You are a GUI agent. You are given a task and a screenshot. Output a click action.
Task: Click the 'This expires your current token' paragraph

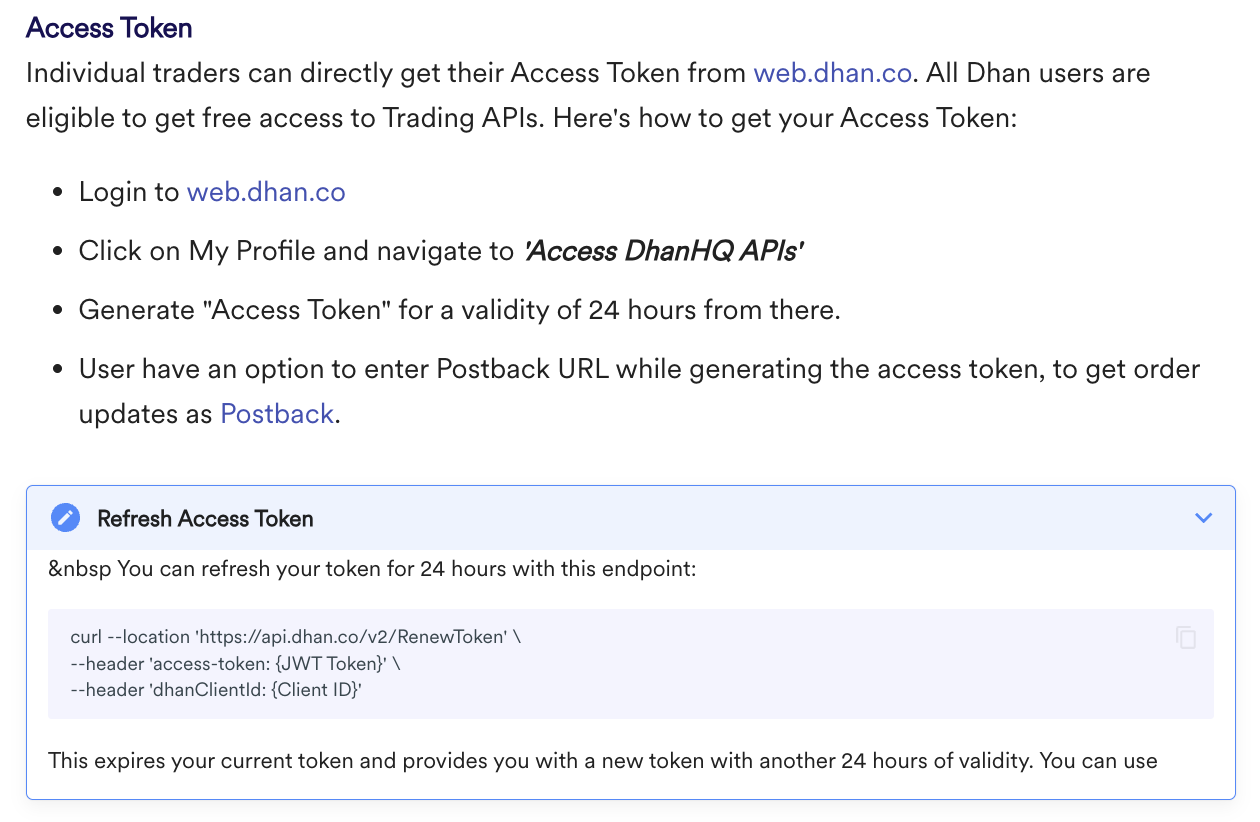(x=601, y=761)
